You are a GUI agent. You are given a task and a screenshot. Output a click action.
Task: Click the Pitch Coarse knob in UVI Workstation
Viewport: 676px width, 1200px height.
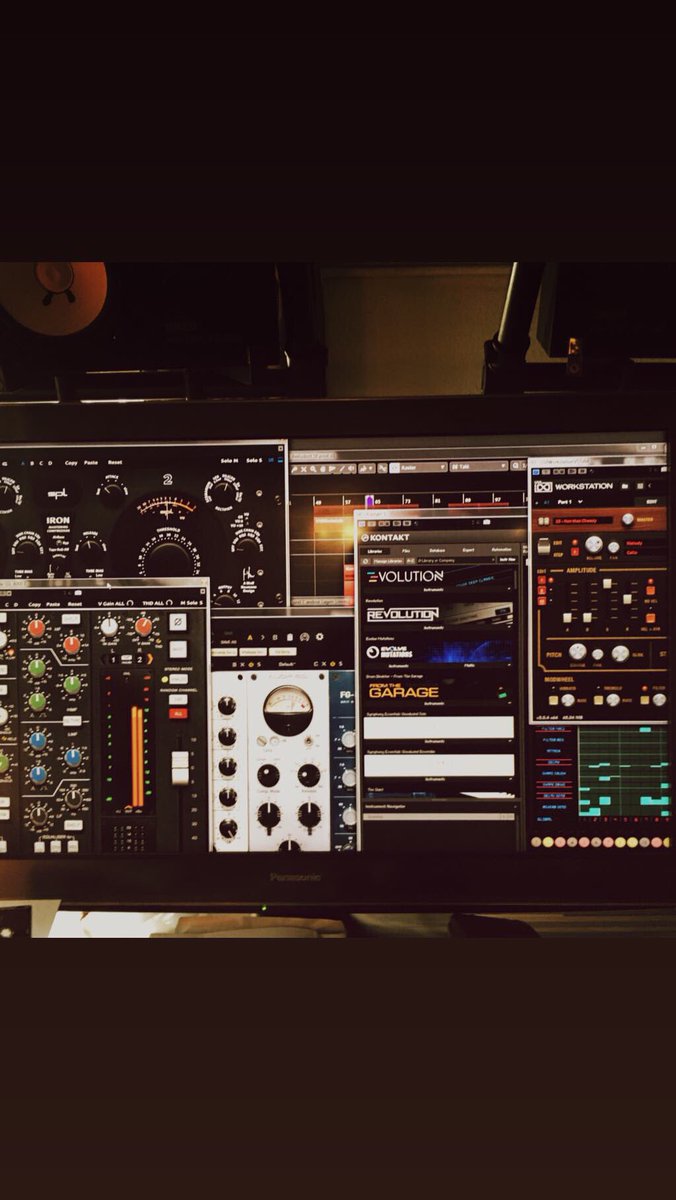tap(578, 651)
